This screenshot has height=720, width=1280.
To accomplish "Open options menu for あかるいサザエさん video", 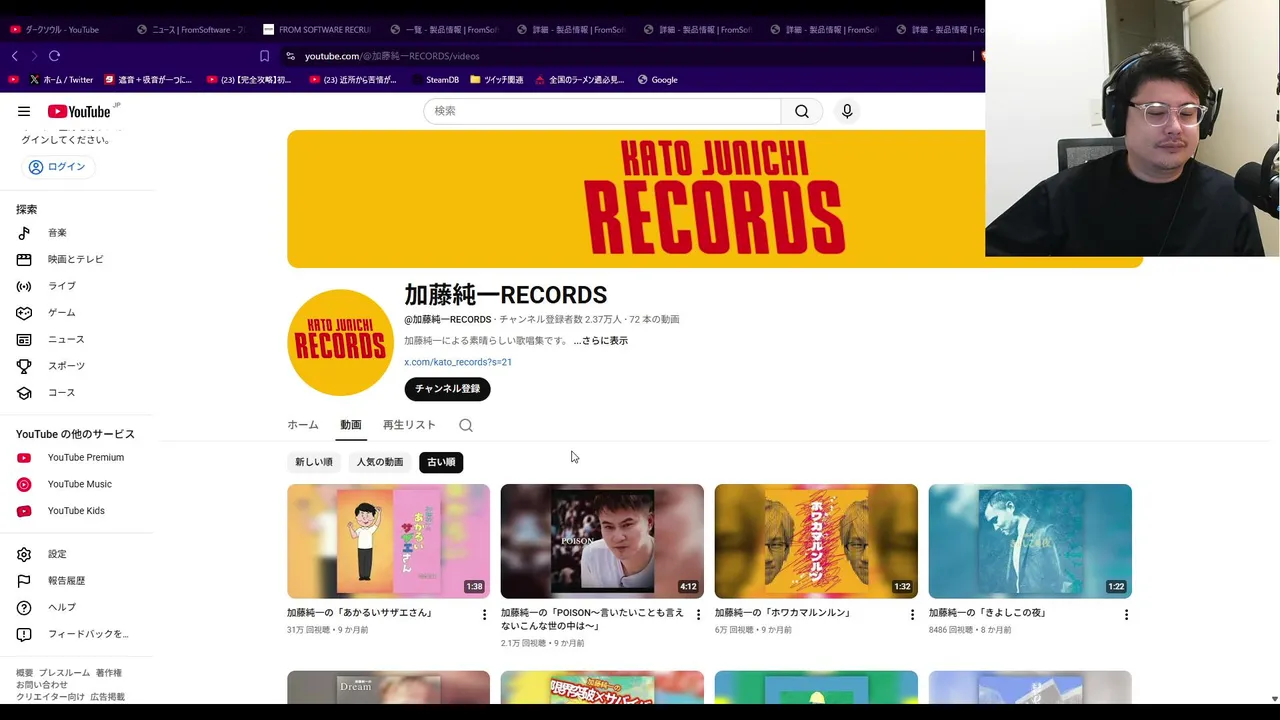I will click(484, 615).
